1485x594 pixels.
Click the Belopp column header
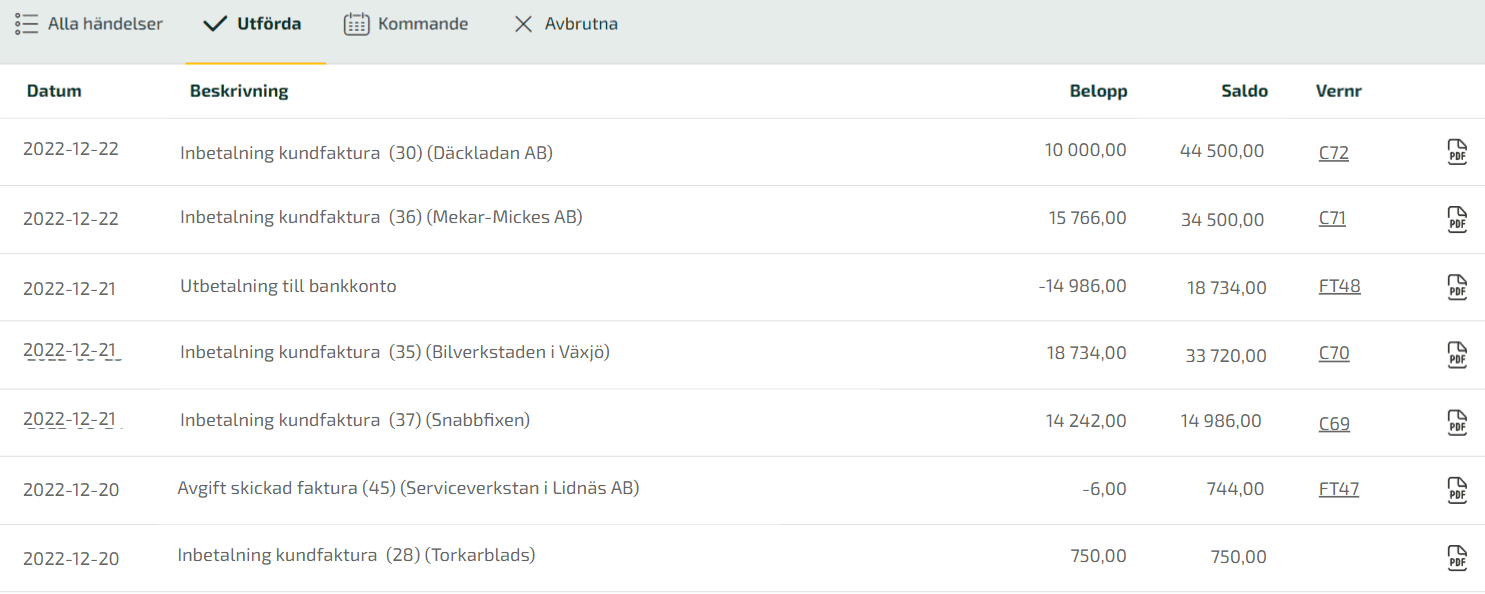pos(1098,91)
